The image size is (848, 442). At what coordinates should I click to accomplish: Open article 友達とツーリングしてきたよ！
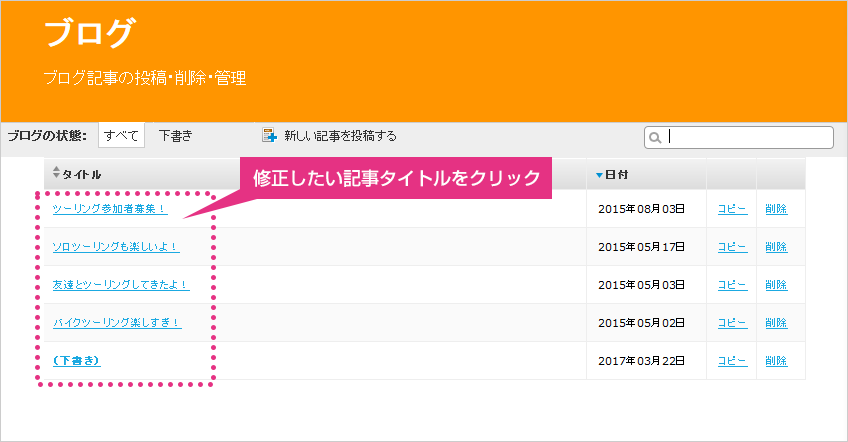(121, 285)
